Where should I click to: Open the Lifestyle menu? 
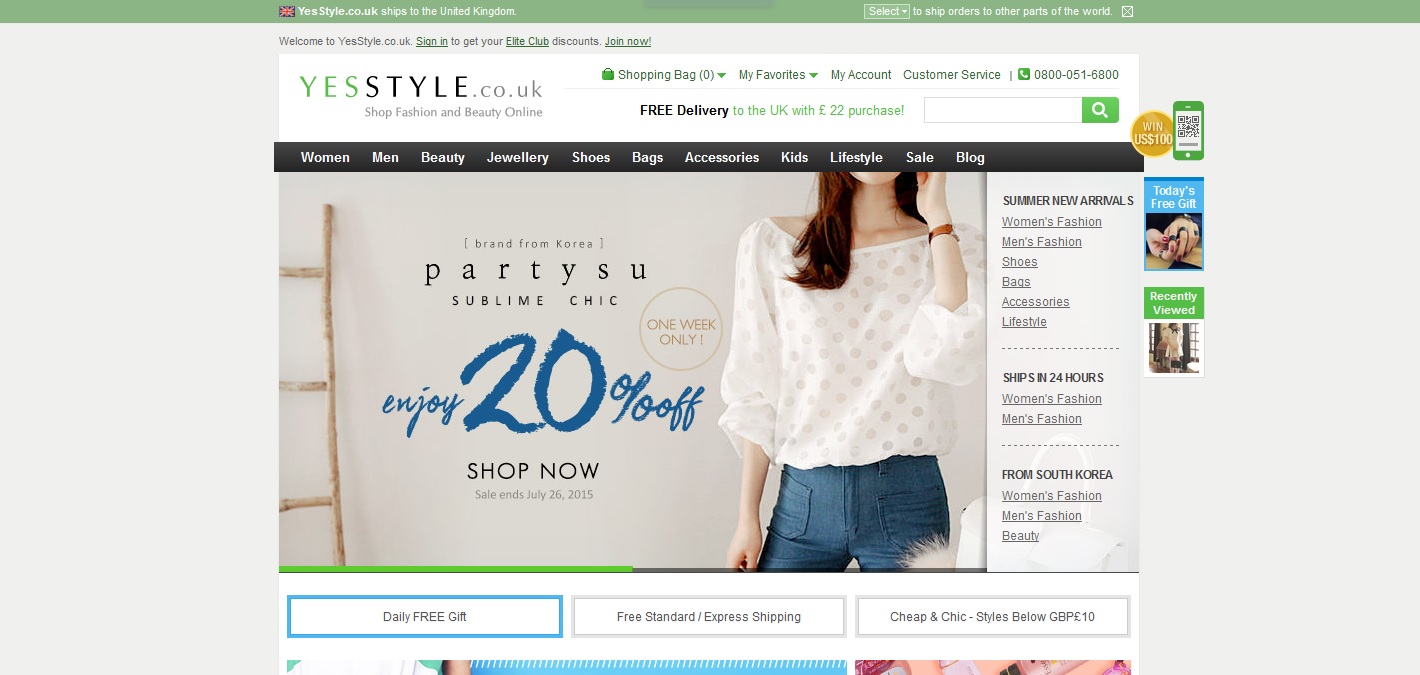(856, 157)
